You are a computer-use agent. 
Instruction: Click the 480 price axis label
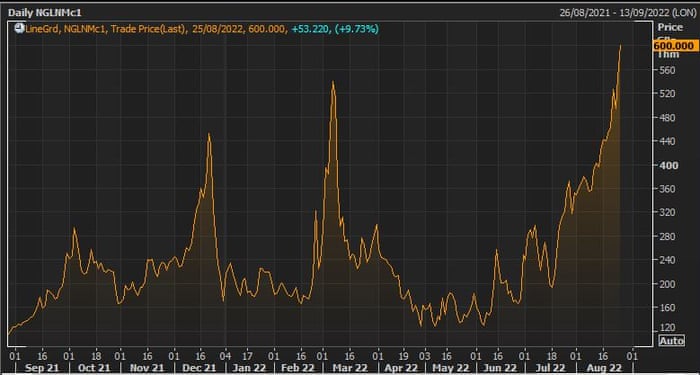pos(666,118)
